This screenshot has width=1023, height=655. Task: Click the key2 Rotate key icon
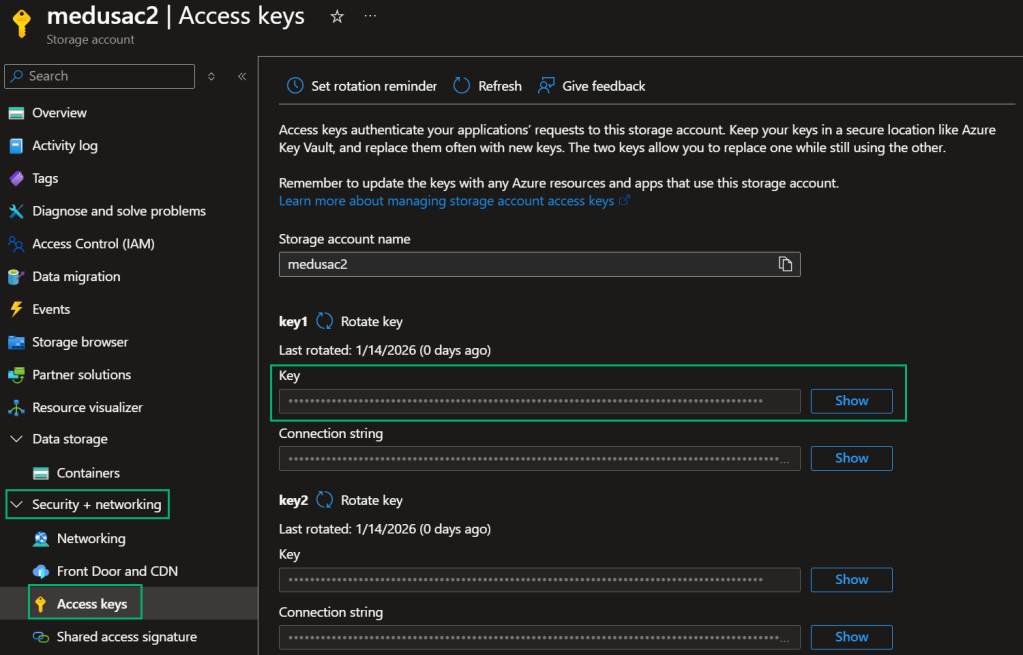[325, 500]
